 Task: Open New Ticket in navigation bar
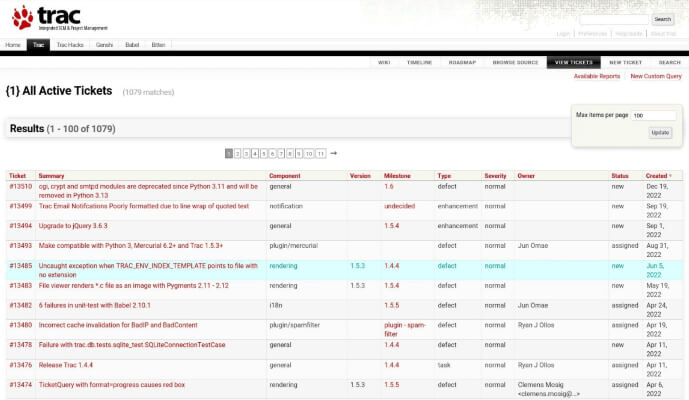(625, 62)
